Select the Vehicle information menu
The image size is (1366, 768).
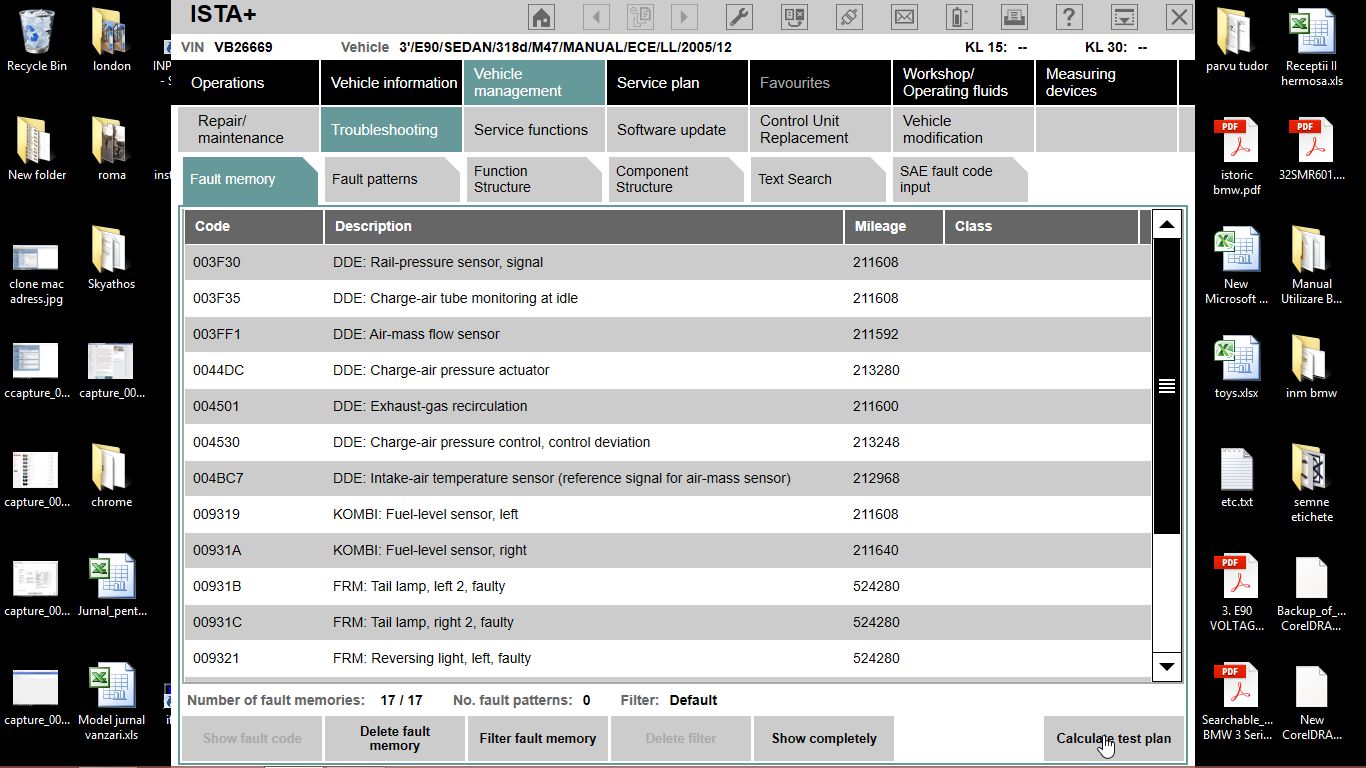(393, 83)
